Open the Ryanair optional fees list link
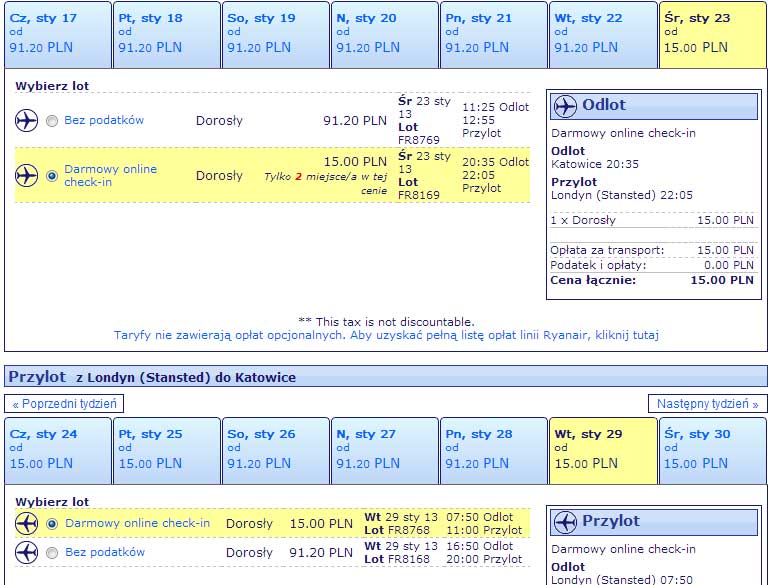The width and height of the screenshot is (776, 585). click(x=386, y=335)
